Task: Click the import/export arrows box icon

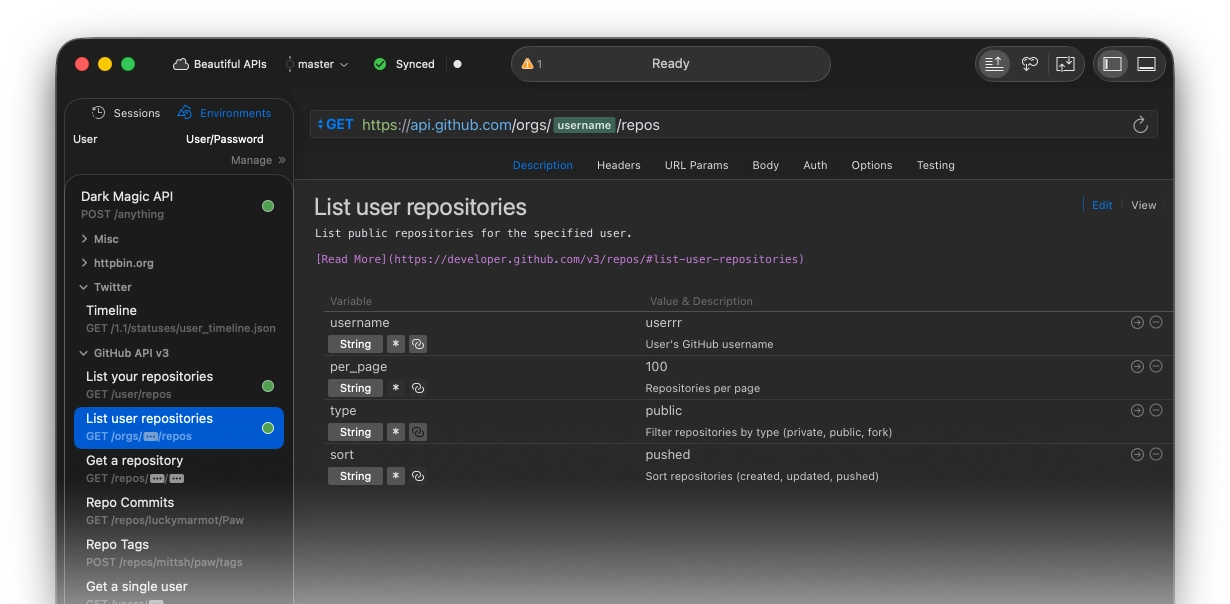Action: point(1066,64)
